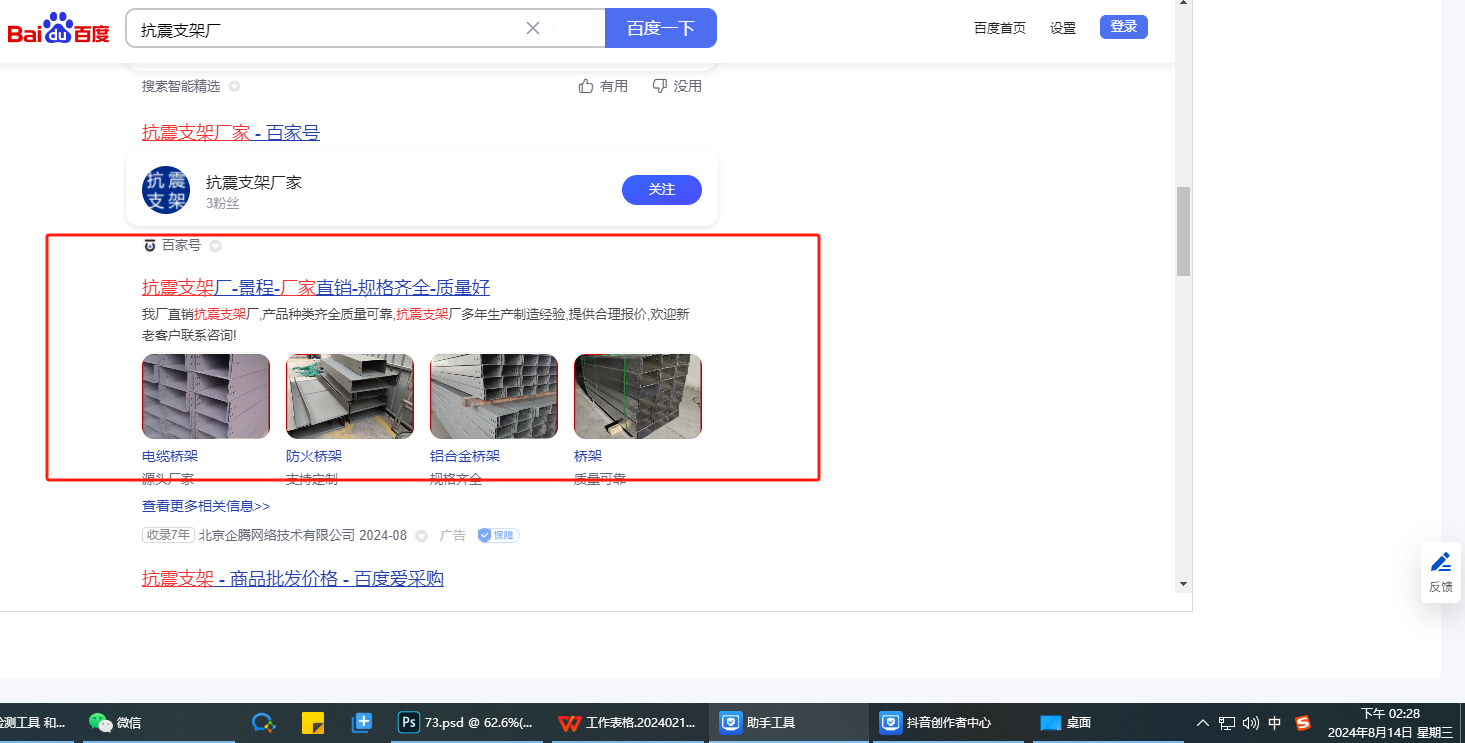Click the thumbs-down 没用 icon
This screenshot has width=1465, height=743.
click(660, 86)
